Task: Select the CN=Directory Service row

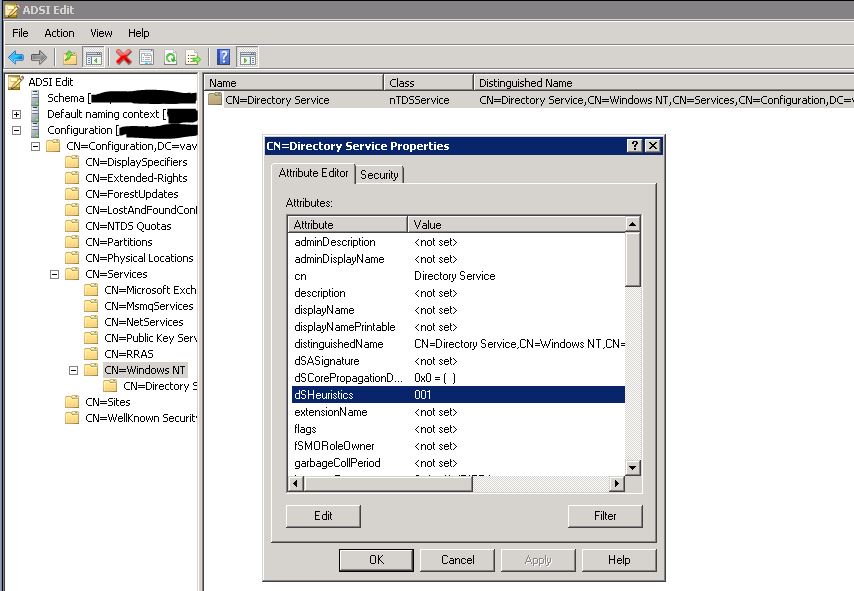Action: pos(280,99)
